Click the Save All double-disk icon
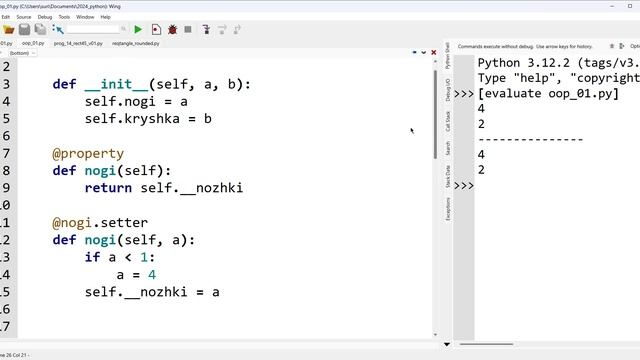 [x=40, y=29]
